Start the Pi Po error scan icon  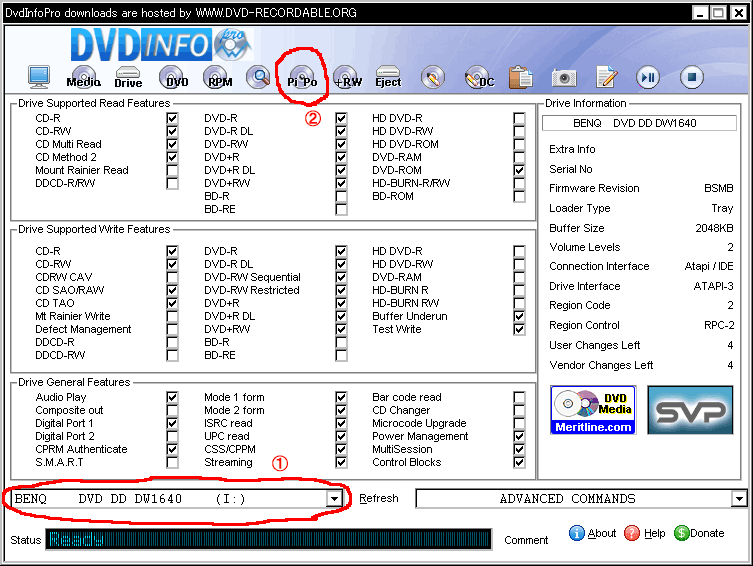point(302,77)
